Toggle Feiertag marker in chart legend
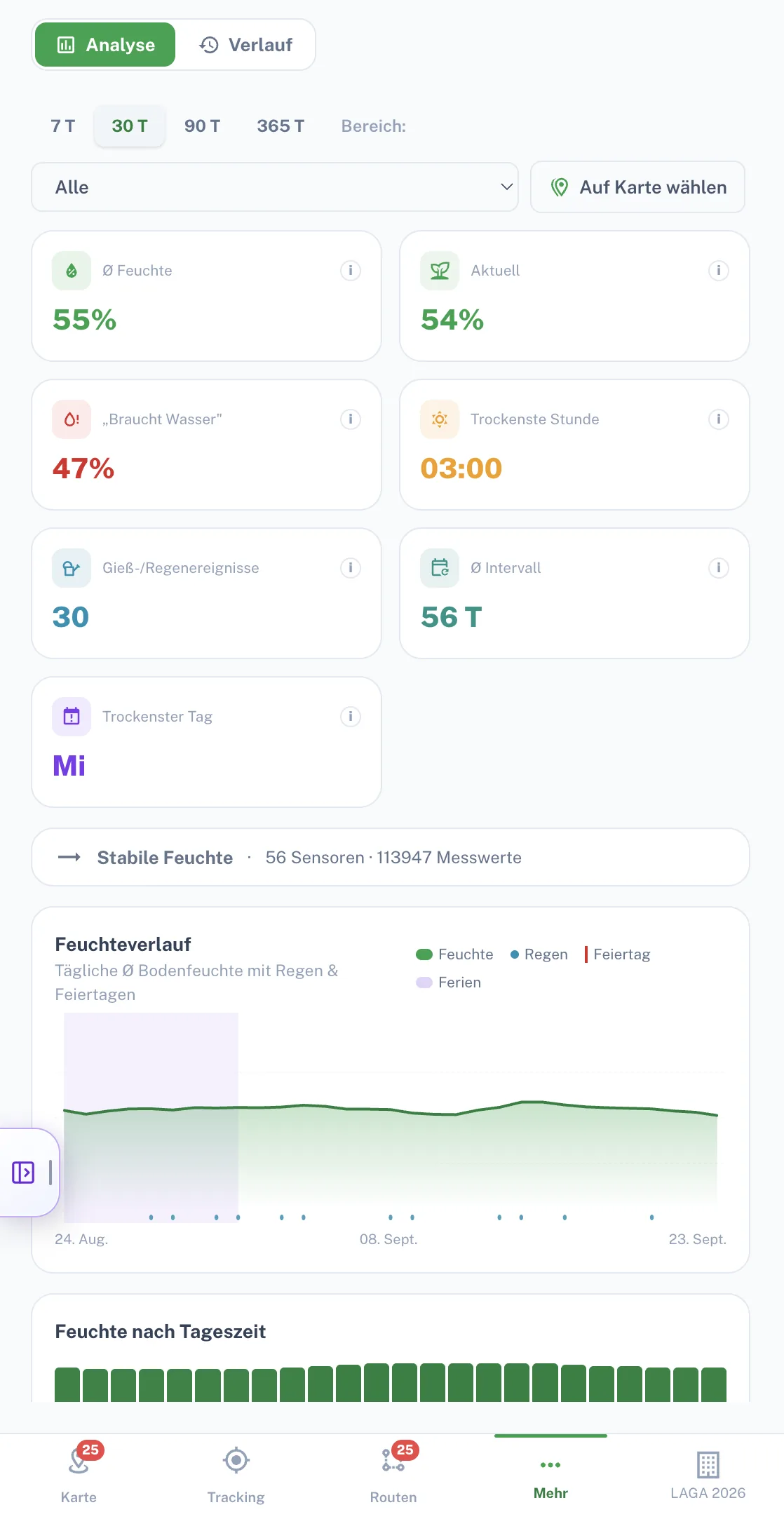This screenshot has width=784, height=1519. (617, 954)
